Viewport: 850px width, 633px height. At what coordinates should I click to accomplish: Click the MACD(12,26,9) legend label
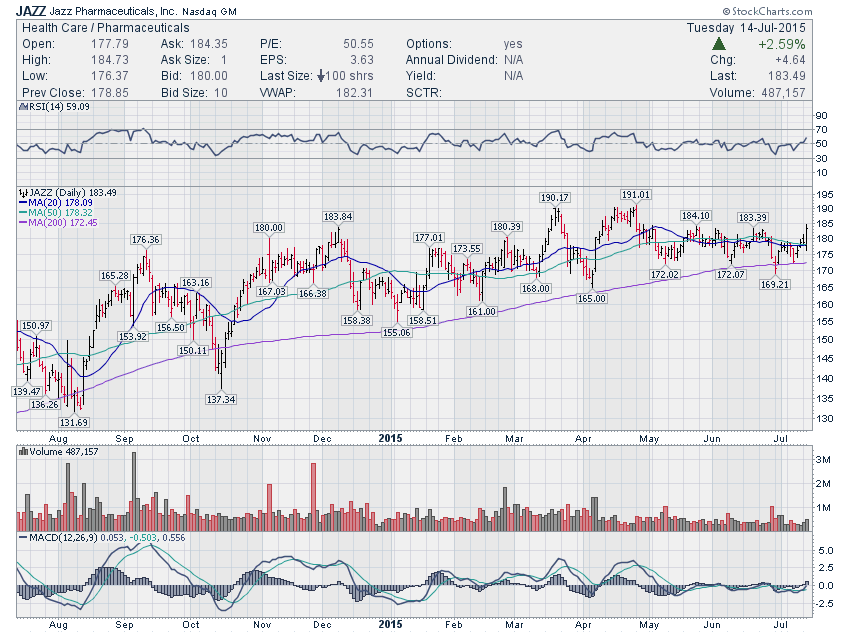click(x=63, y=538)
